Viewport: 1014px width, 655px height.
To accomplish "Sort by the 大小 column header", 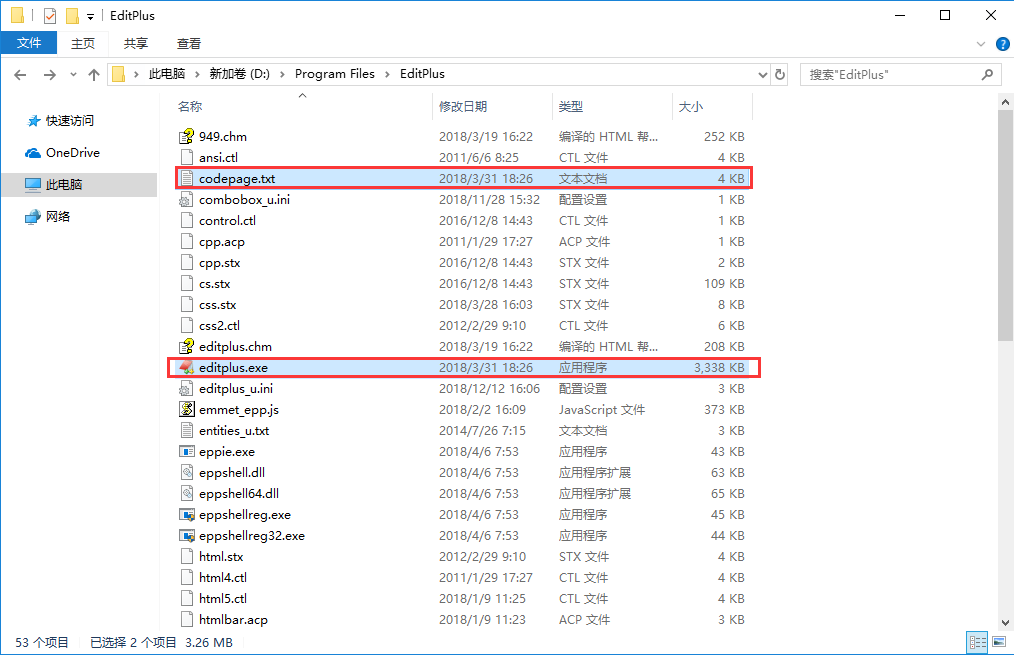I will (713, 106).
